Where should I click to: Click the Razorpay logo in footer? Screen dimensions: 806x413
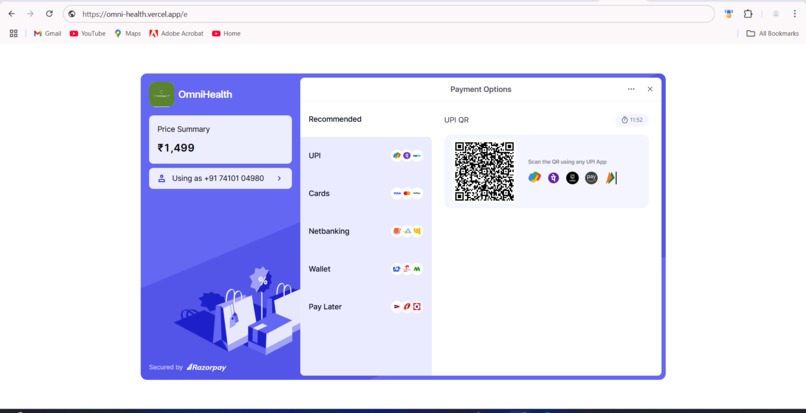(206, 367)
